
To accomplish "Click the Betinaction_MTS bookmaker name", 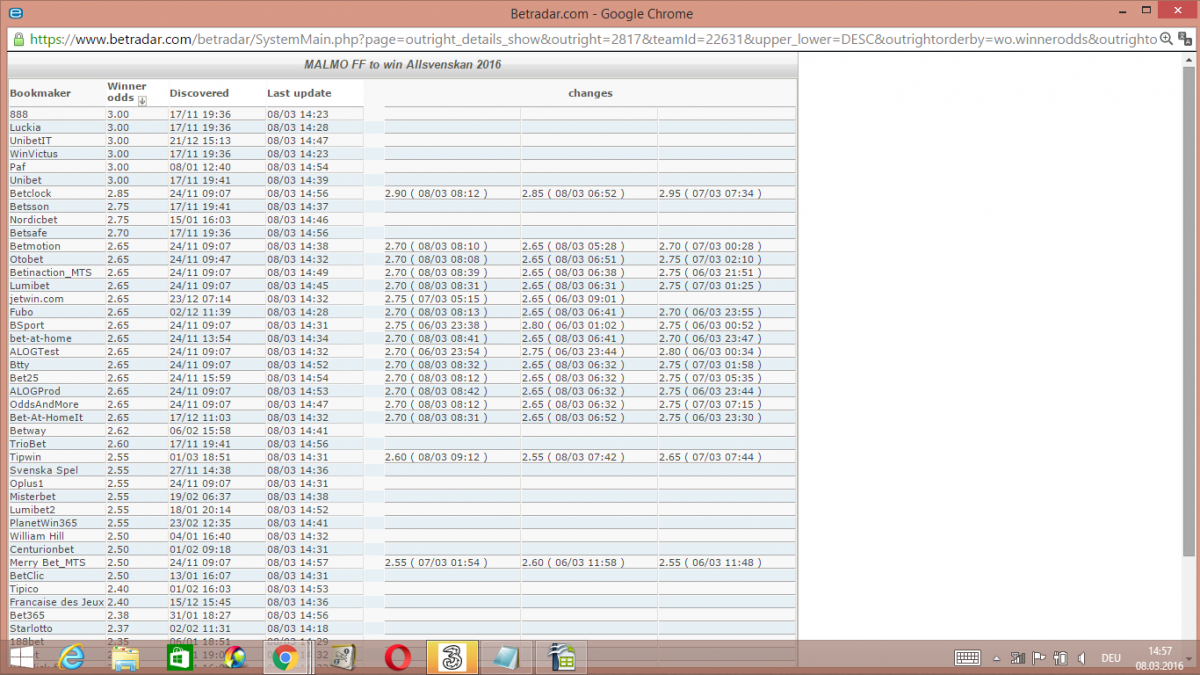I will tap(50, 272).
